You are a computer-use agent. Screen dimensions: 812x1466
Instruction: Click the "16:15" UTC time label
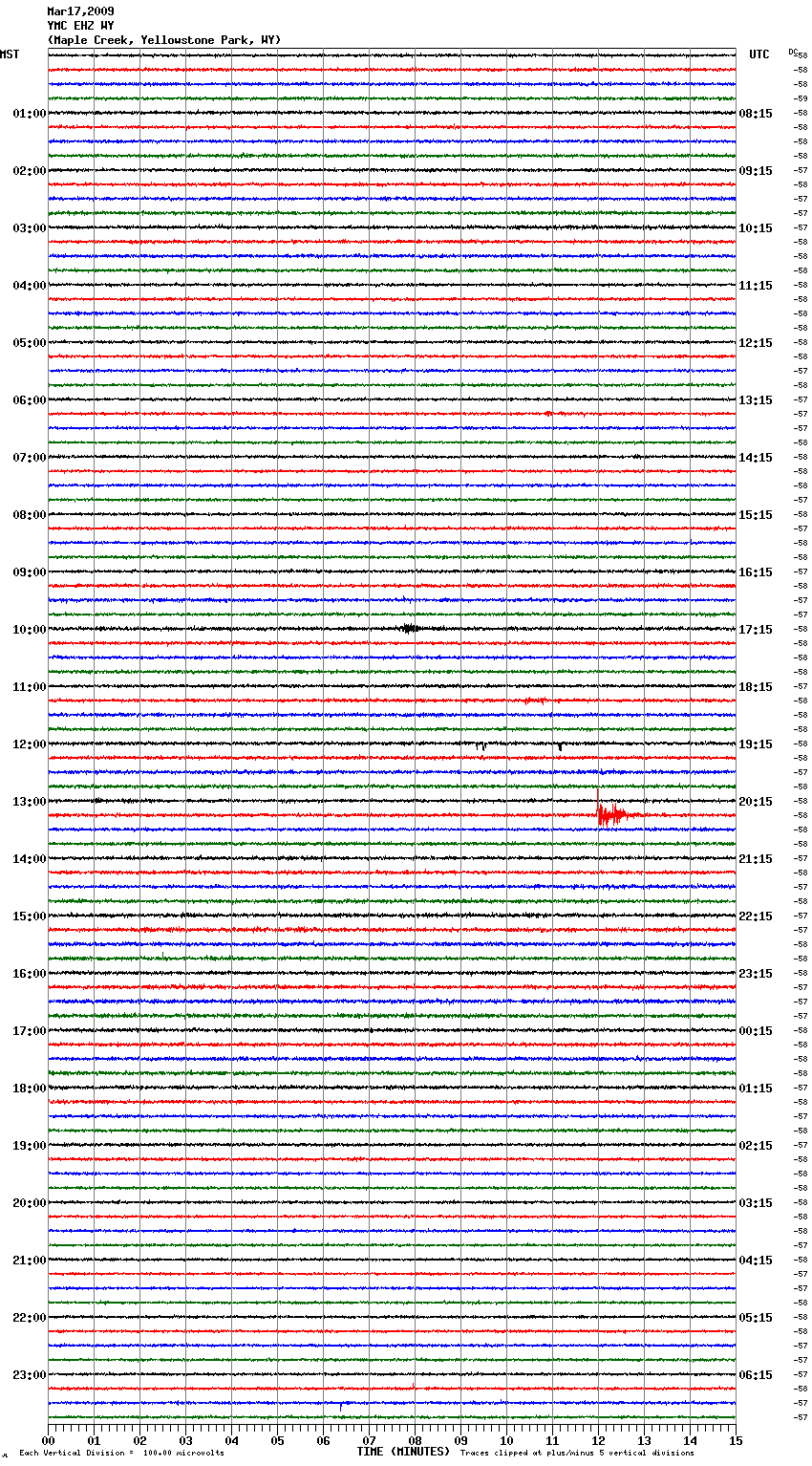tap(756, 572)
